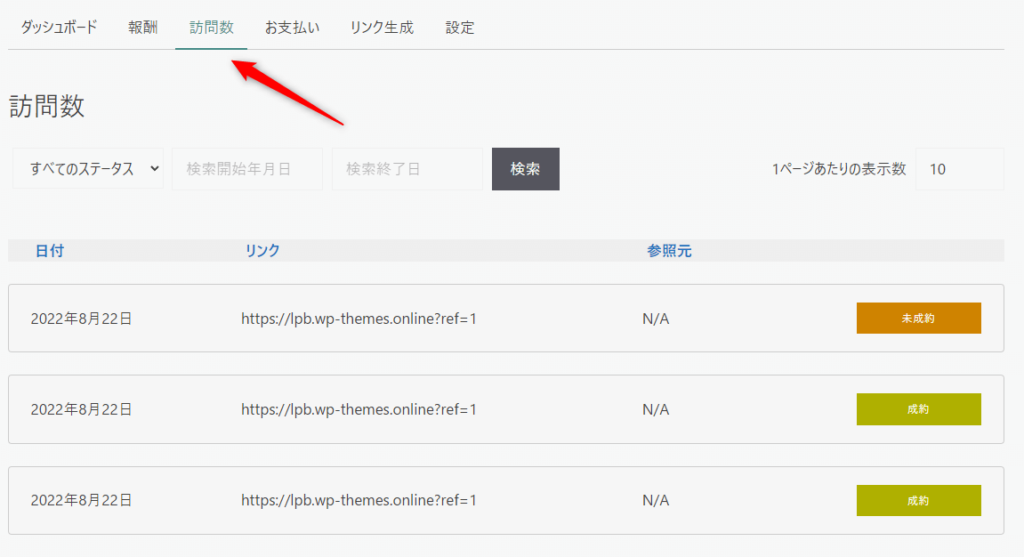Select the third row's 2022年8月22日 date
Image resolution: width=1024 pixels, height=557 pixels.
(x=81, y=500)
